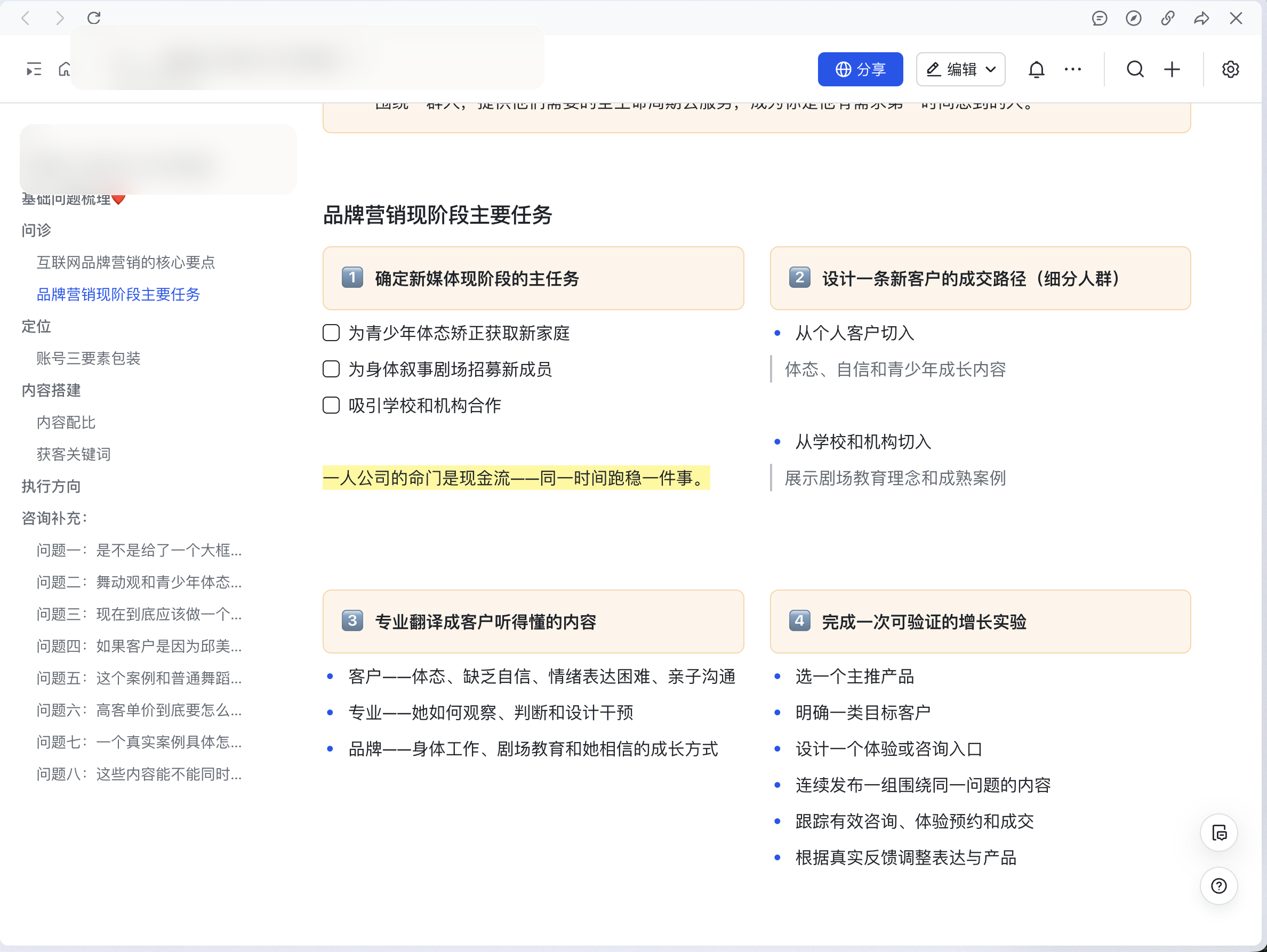Jump to 咨询补充 section
1267x952 pixels.
[x=54, y=518]
